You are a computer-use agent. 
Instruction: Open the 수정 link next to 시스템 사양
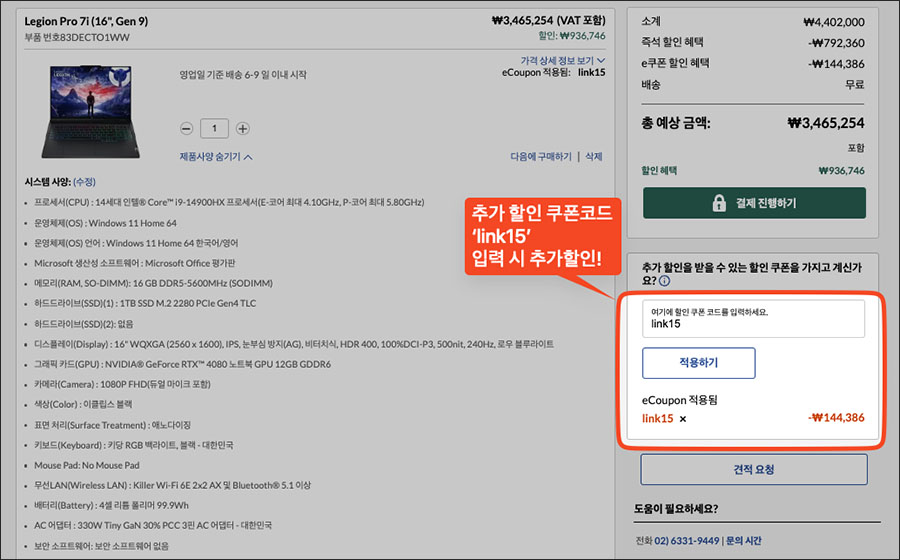84,182
